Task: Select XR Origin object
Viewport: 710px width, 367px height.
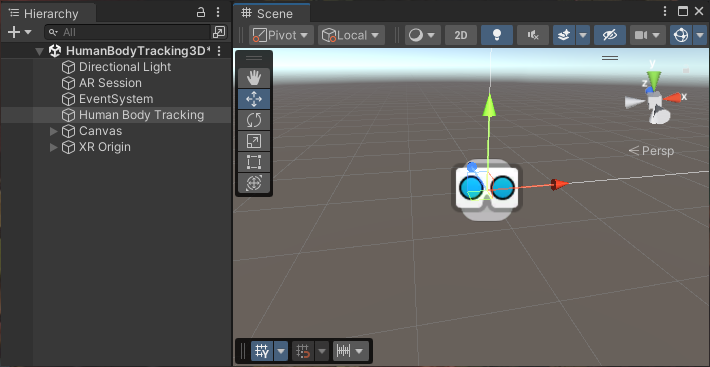Action: pyautogui.click(x=105, y=147)
